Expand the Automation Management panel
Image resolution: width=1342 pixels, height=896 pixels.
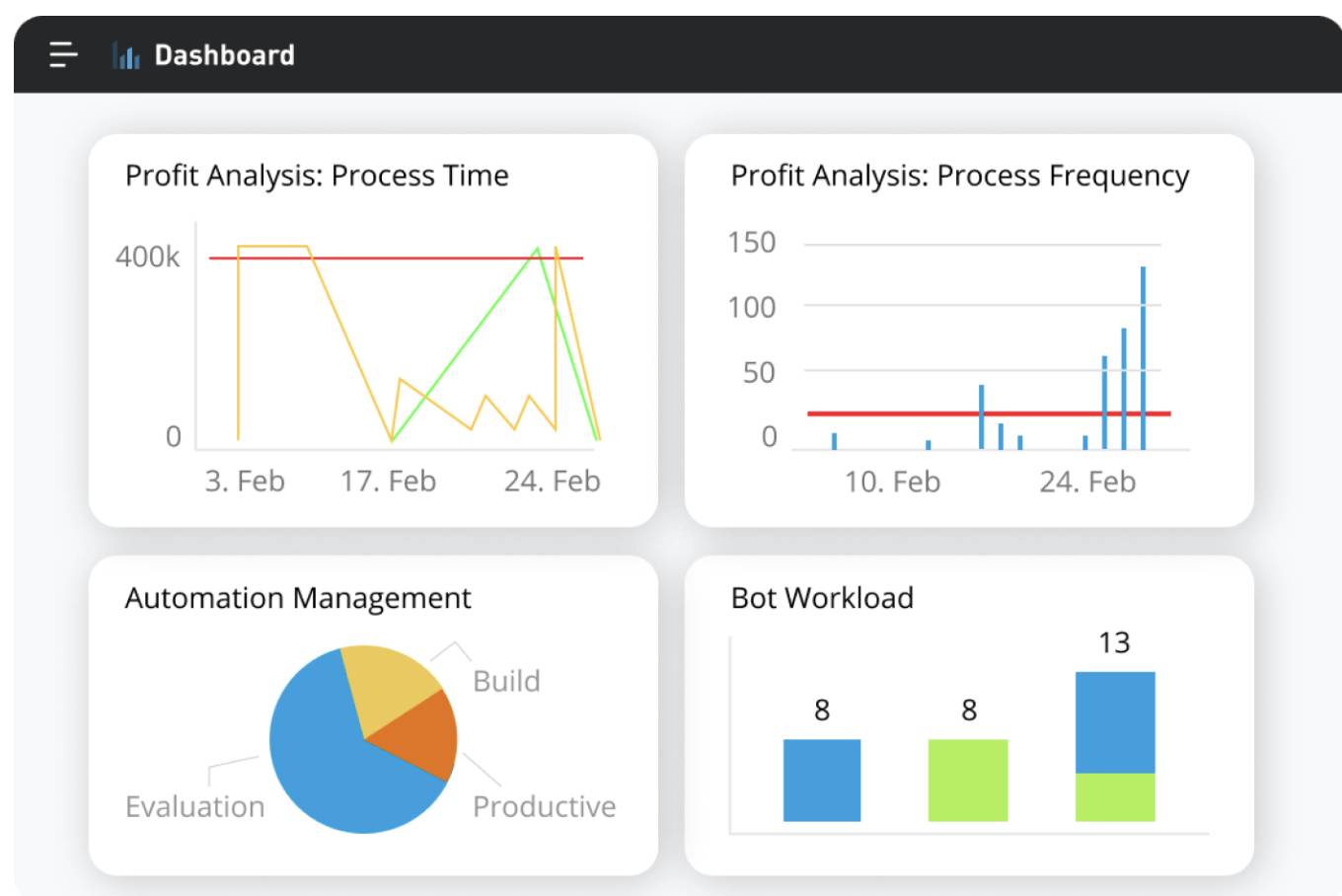[x=297, y=598]
